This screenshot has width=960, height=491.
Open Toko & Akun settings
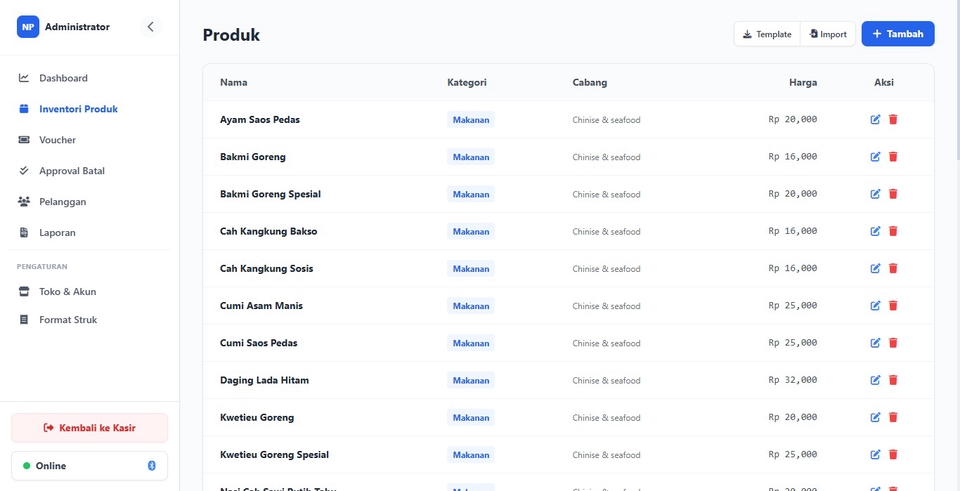tap(67, 292)
